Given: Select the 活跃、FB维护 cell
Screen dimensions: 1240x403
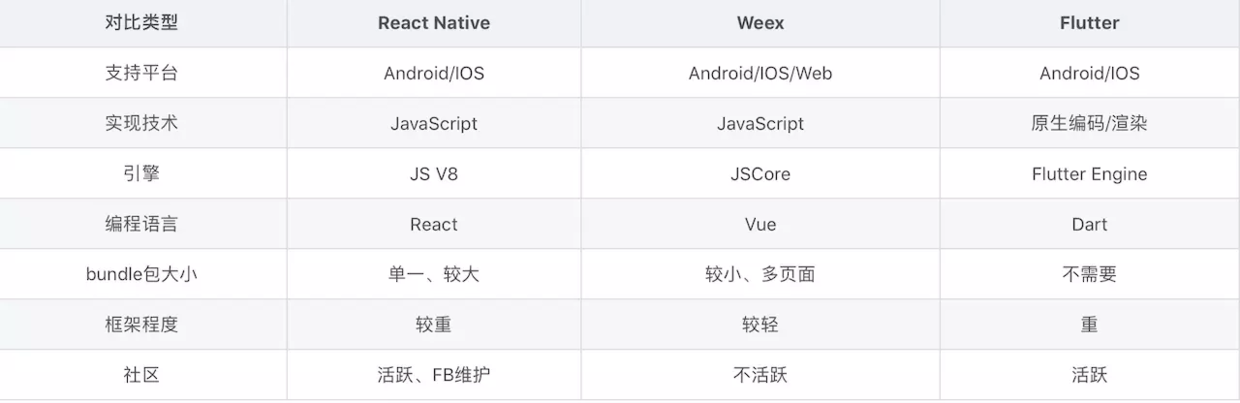Looking at the screenshot, I should click(433, 375).
